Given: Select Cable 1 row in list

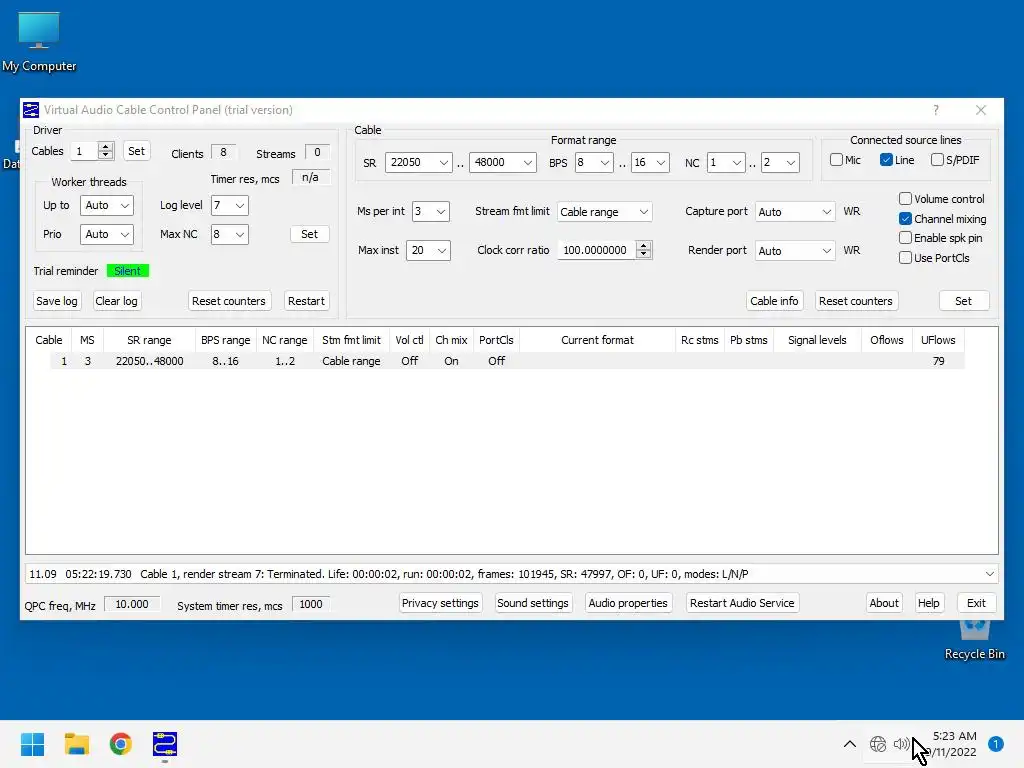Looking at the screenshot, I should coord(507,360).
